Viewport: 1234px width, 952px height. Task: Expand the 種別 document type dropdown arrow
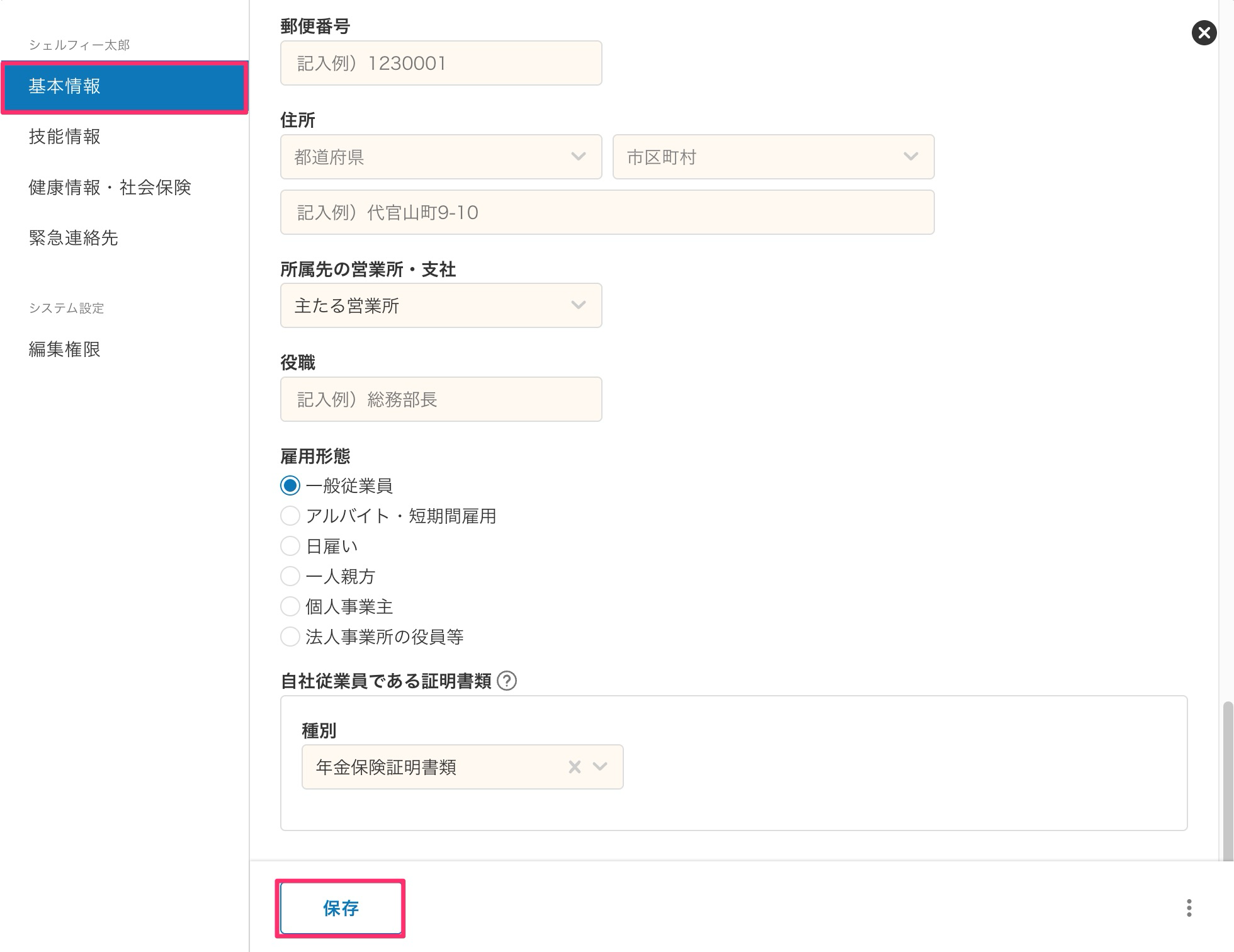(600, 767)
